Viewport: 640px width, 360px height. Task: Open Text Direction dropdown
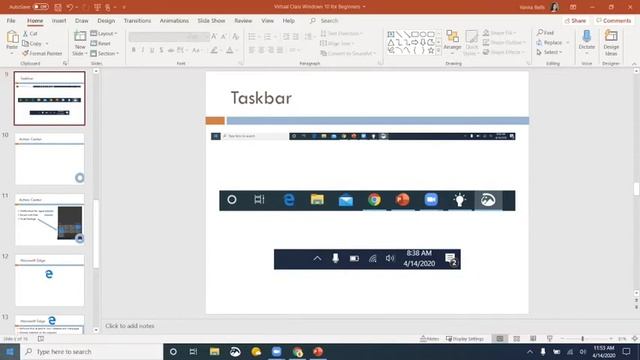pos(342,33)
